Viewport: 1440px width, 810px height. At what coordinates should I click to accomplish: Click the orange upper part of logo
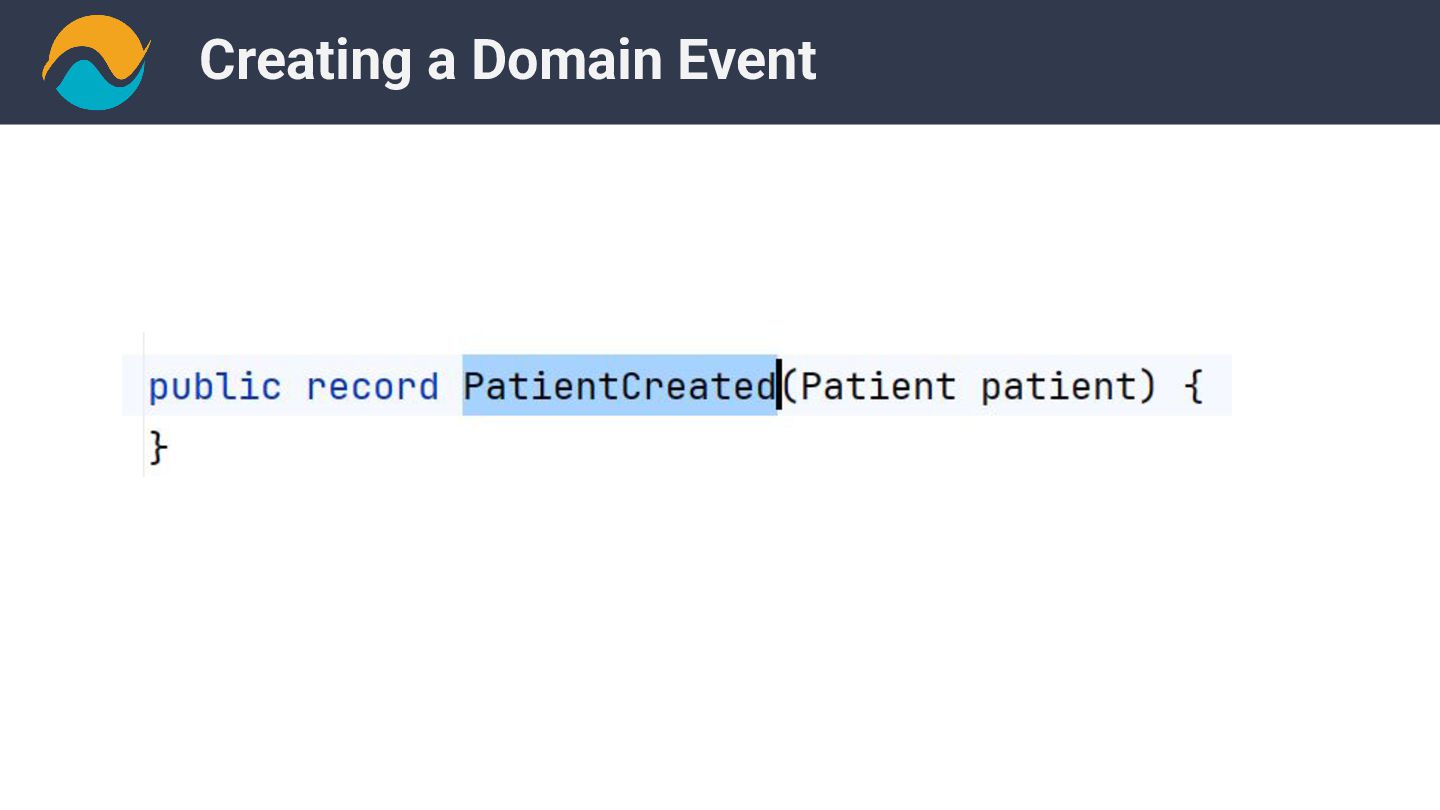coord(92,40)
